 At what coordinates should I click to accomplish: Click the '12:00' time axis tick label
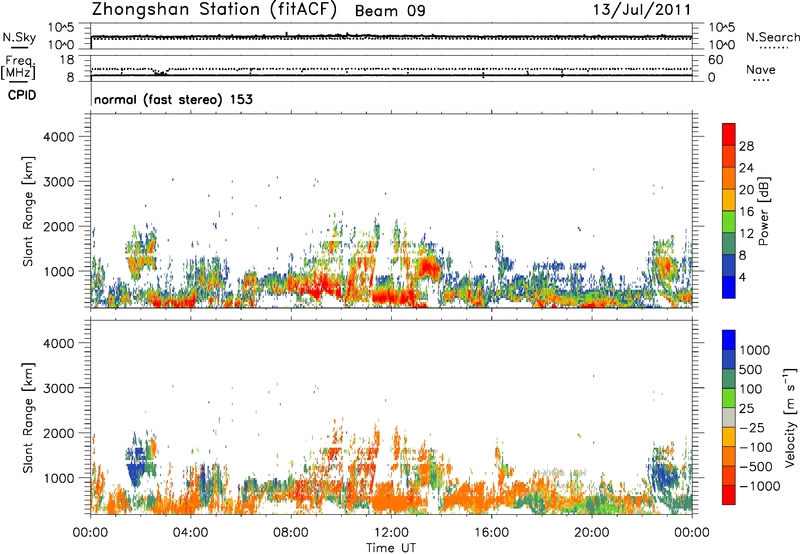point(391,533)
